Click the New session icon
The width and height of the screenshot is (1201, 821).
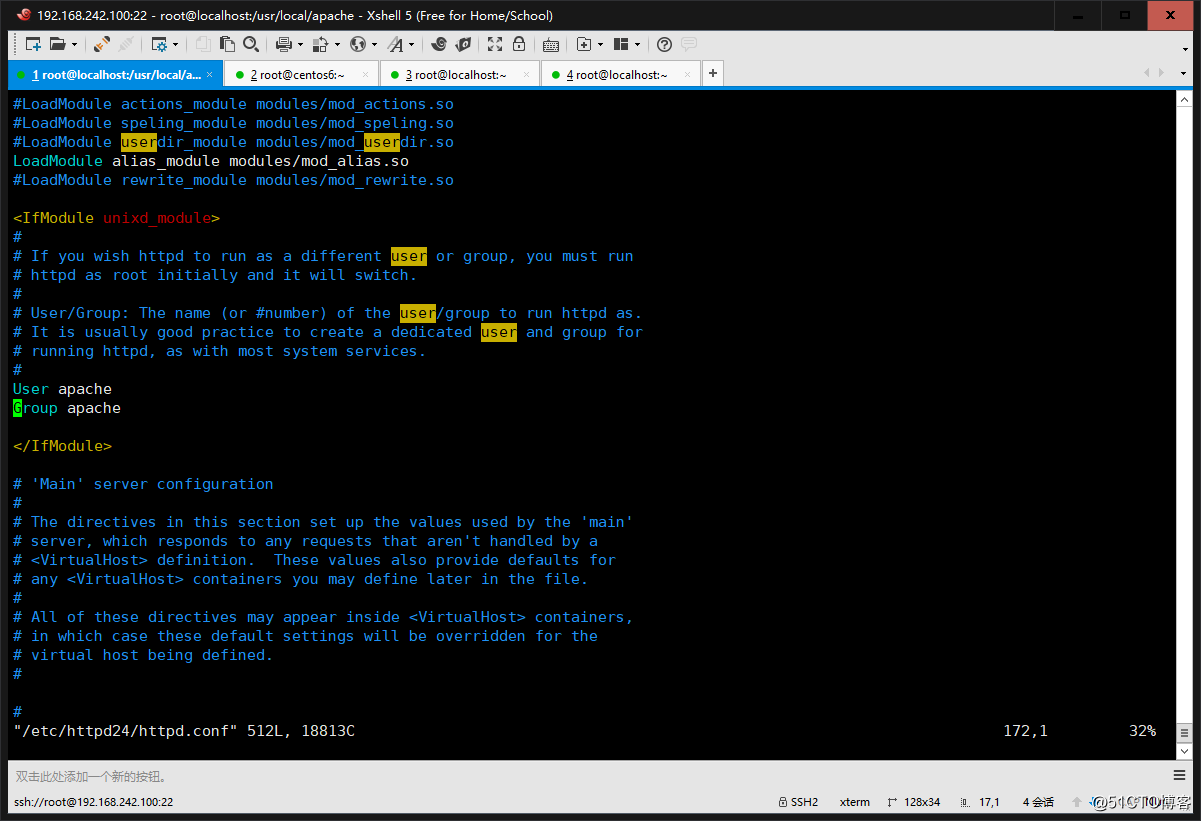(33, 44)
